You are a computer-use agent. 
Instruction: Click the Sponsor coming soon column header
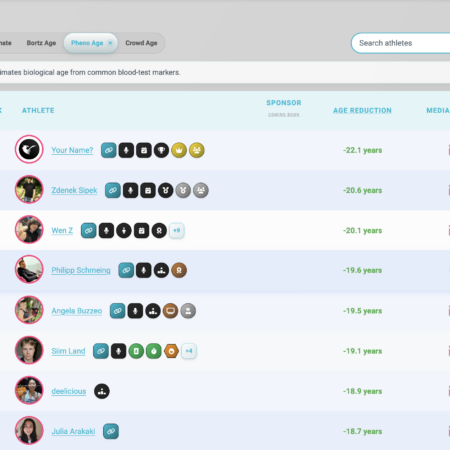coord(284,107)
